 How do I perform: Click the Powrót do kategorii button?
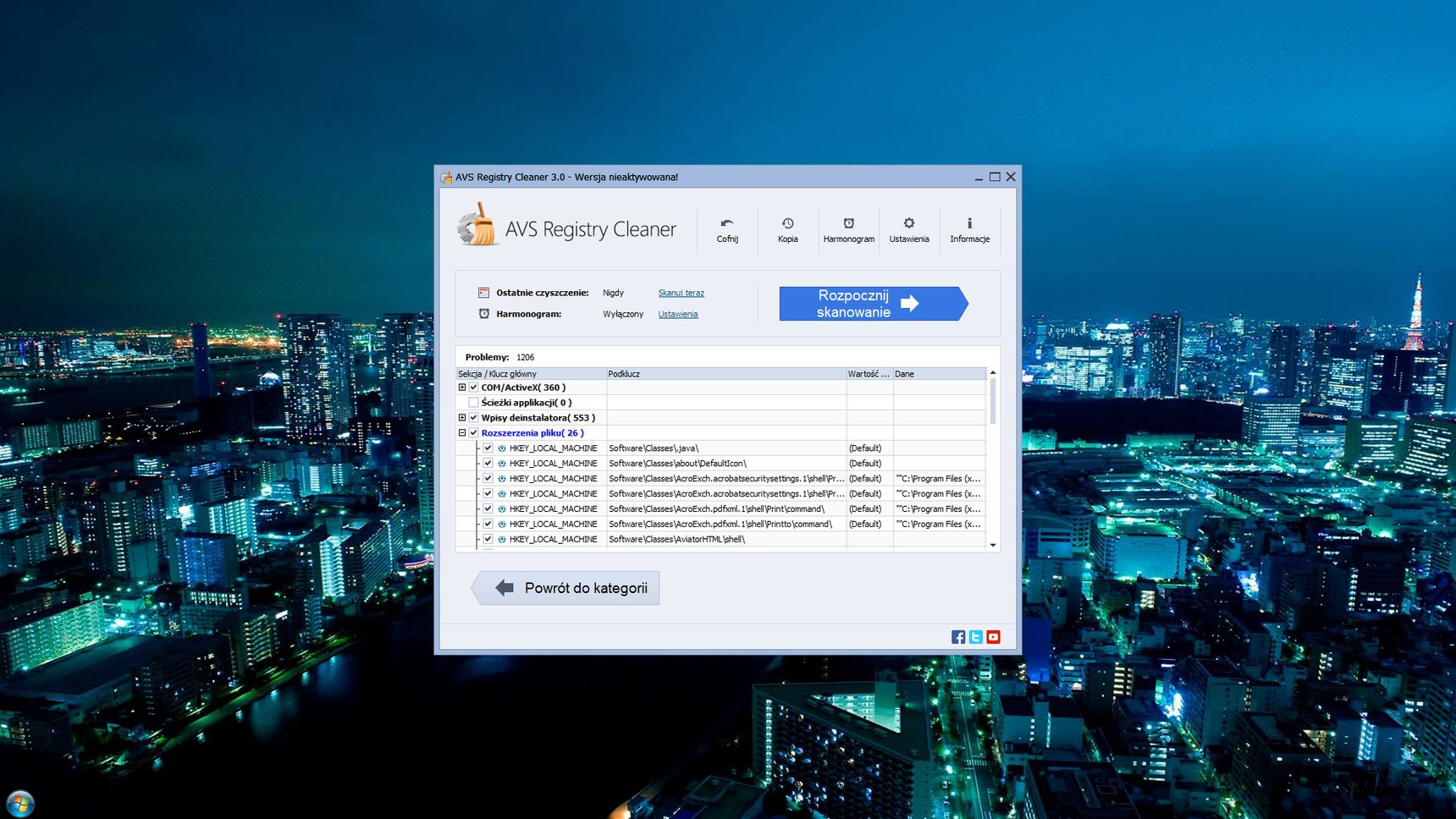point(565,588)
